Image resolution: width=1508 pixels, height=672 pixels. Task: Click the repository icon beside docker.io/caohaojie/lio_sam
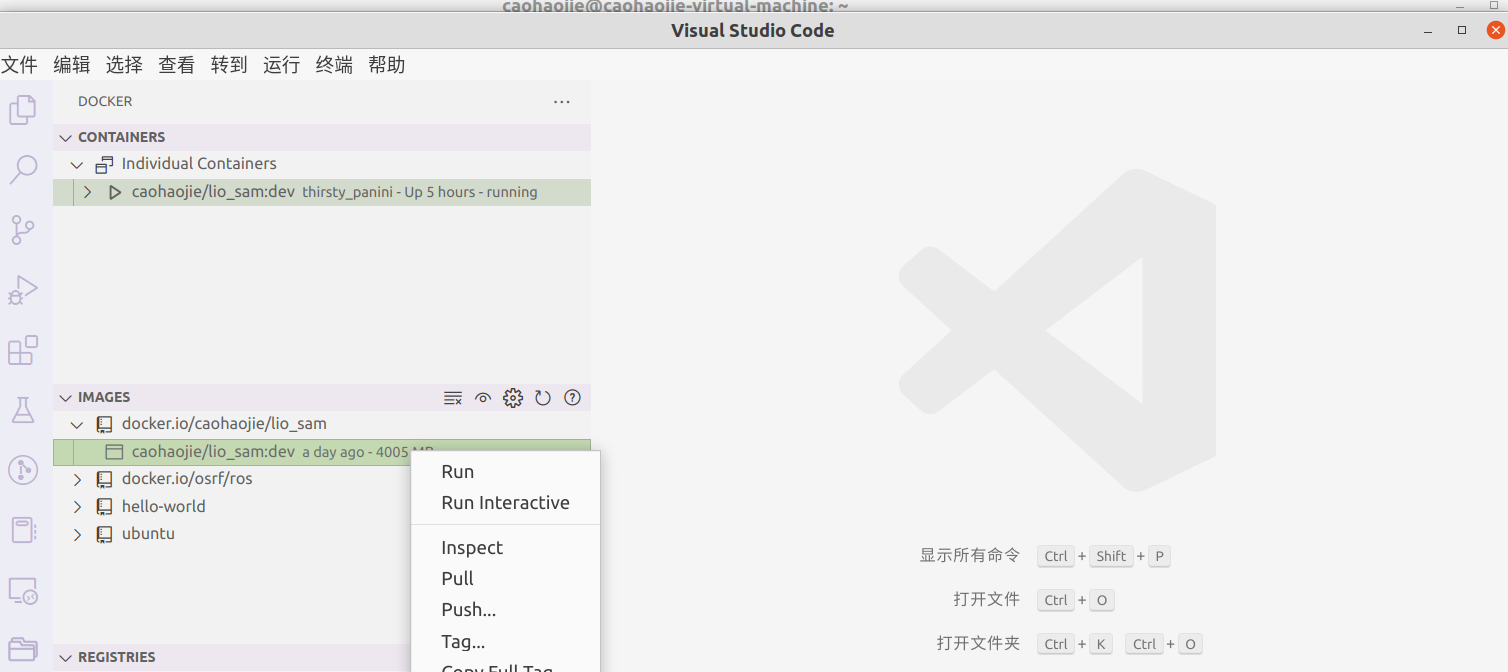104,424
